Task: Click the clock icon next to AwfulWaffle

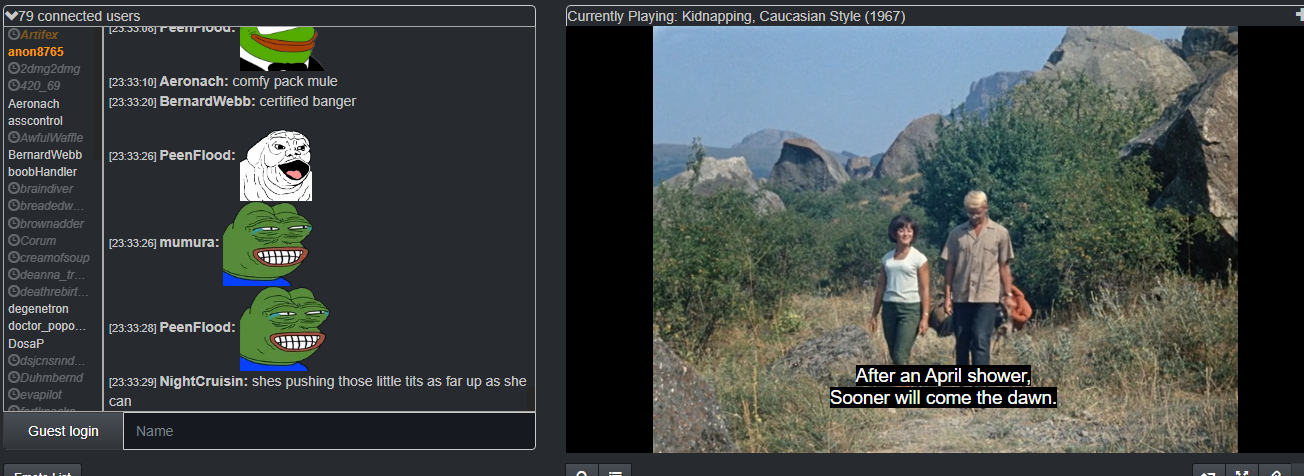Action: (x=14, y=137)
